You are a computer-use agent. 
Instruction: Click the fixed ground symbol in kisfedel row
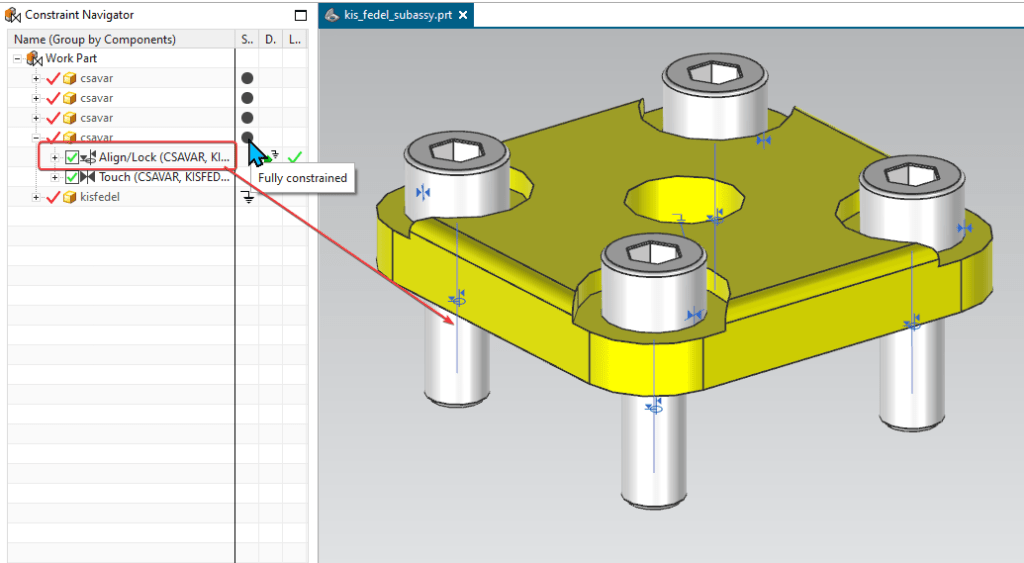(x=247, y=197)
